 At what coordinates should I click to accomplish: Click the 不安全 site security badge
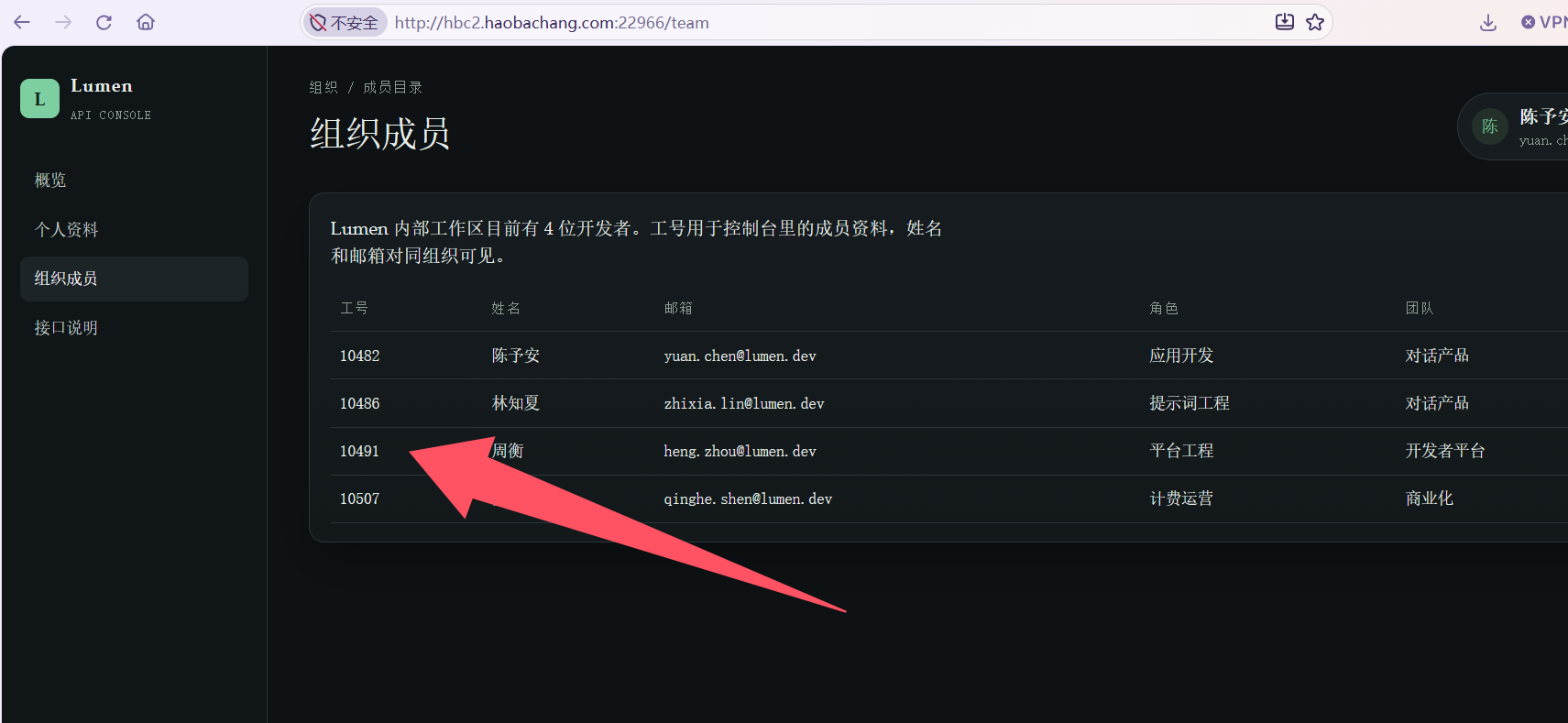click(345, 23)
